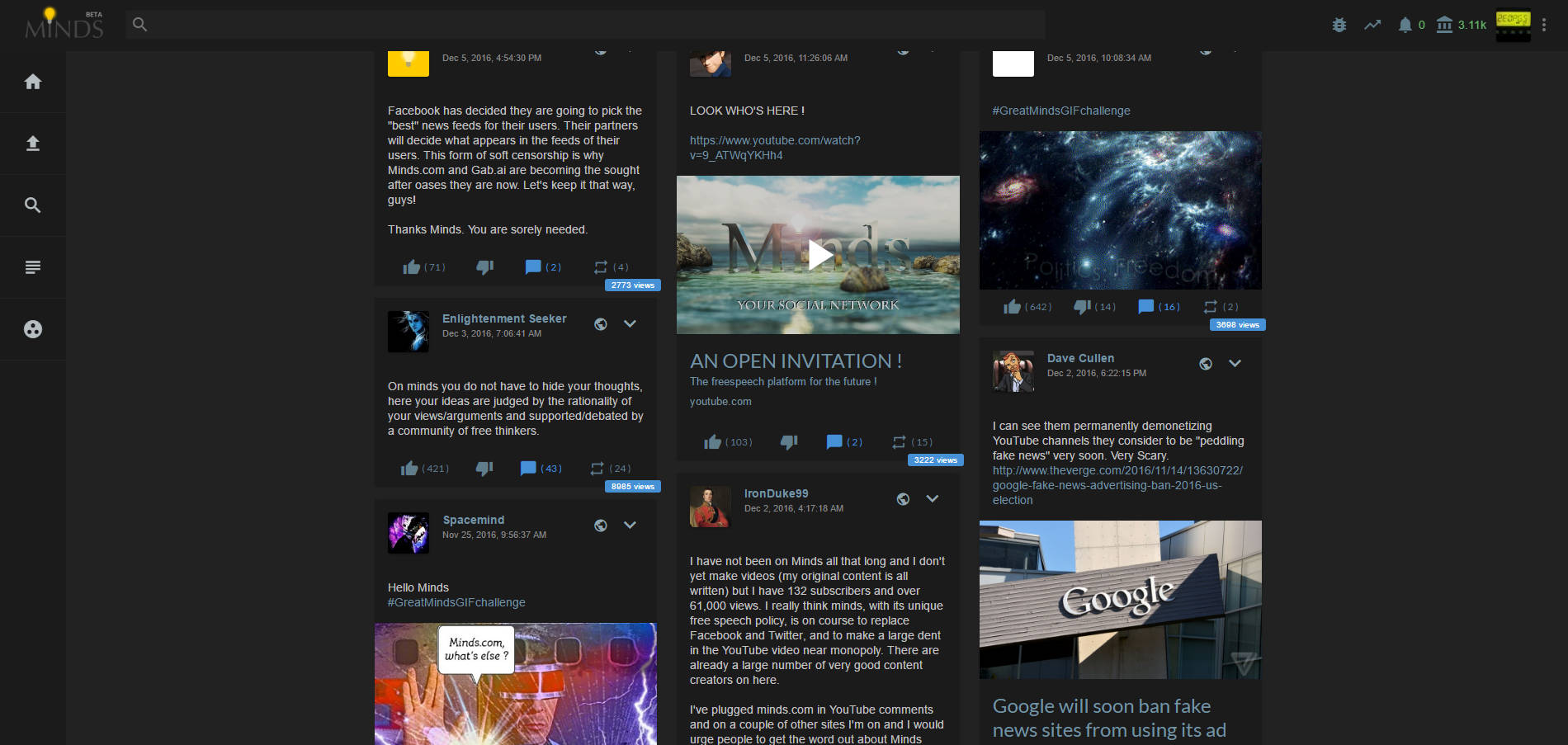Open #GreatMindsGIFchallenge hashtag in Spacemind's post
The height and width of the screenshot is (745, 1568).
pyautogui.click(x=456, y=602)
